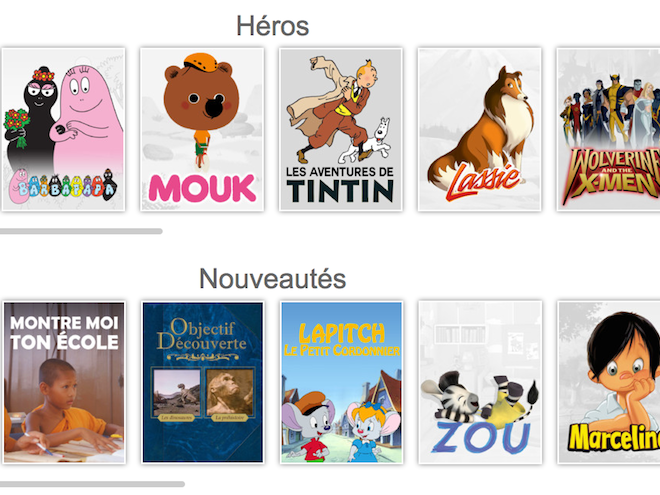Click the colorful Barbapapa letters logo
Viewport: 660px width, 495px height.
[x=63, y=186]
